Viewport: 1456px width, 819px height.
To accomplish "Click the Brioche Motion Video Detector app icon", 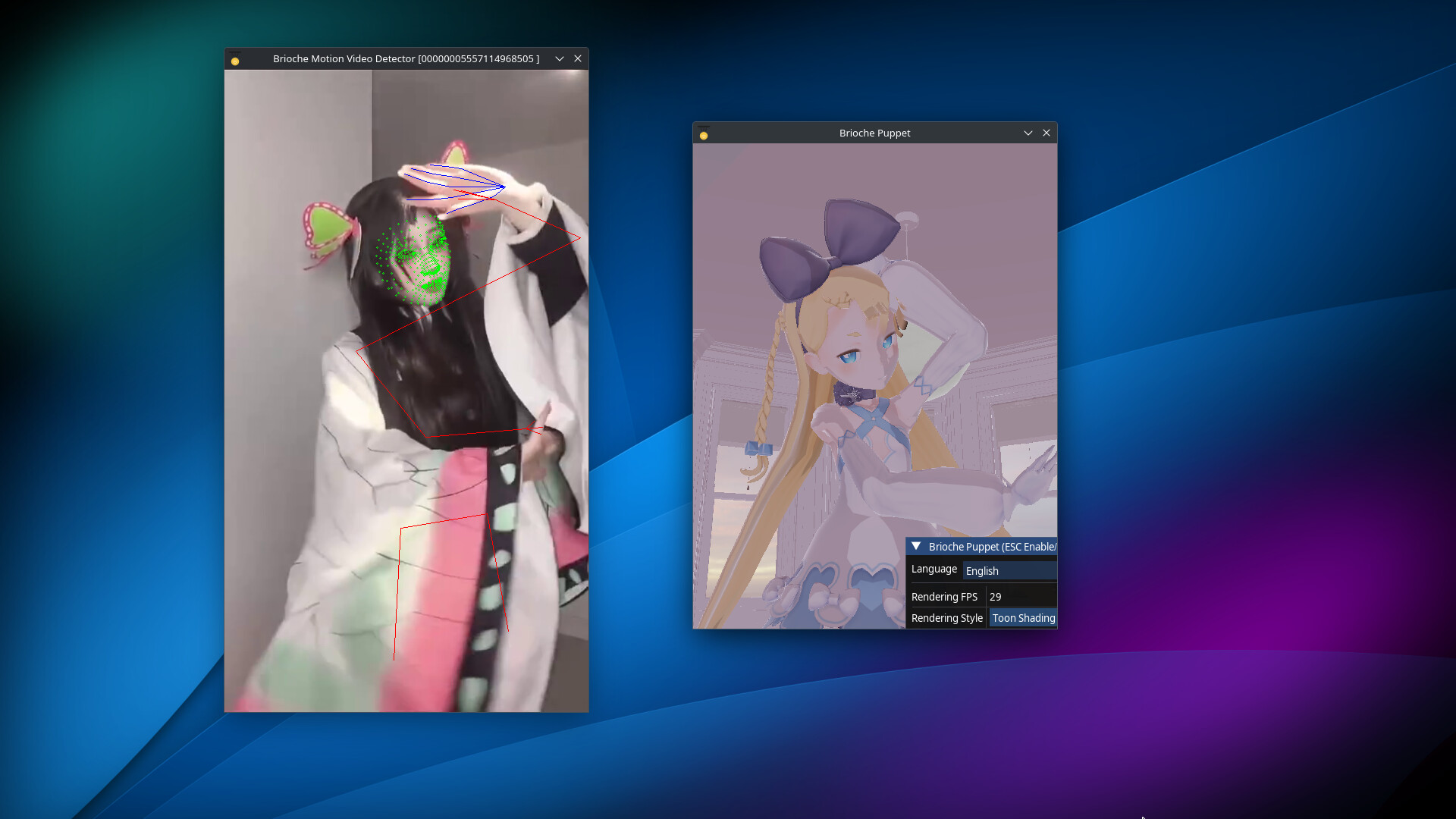I will 235,58.
